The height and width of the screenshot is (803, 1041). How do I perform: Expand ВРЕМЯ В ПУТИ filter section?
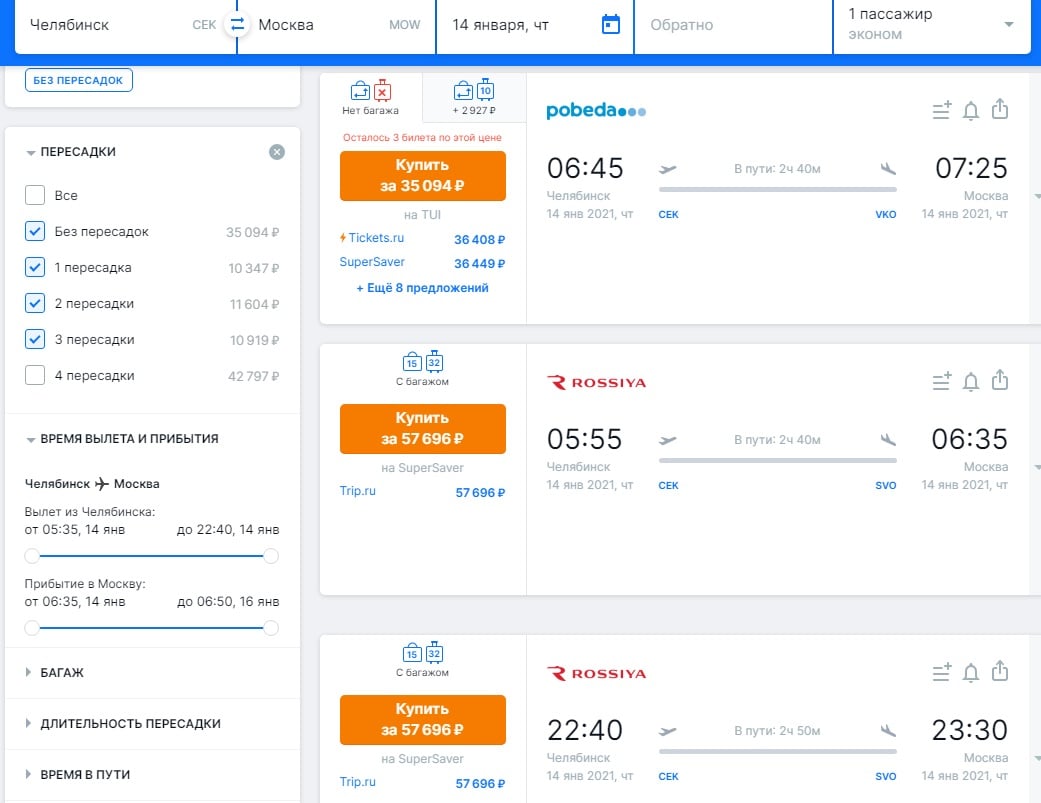coord(78,774)
